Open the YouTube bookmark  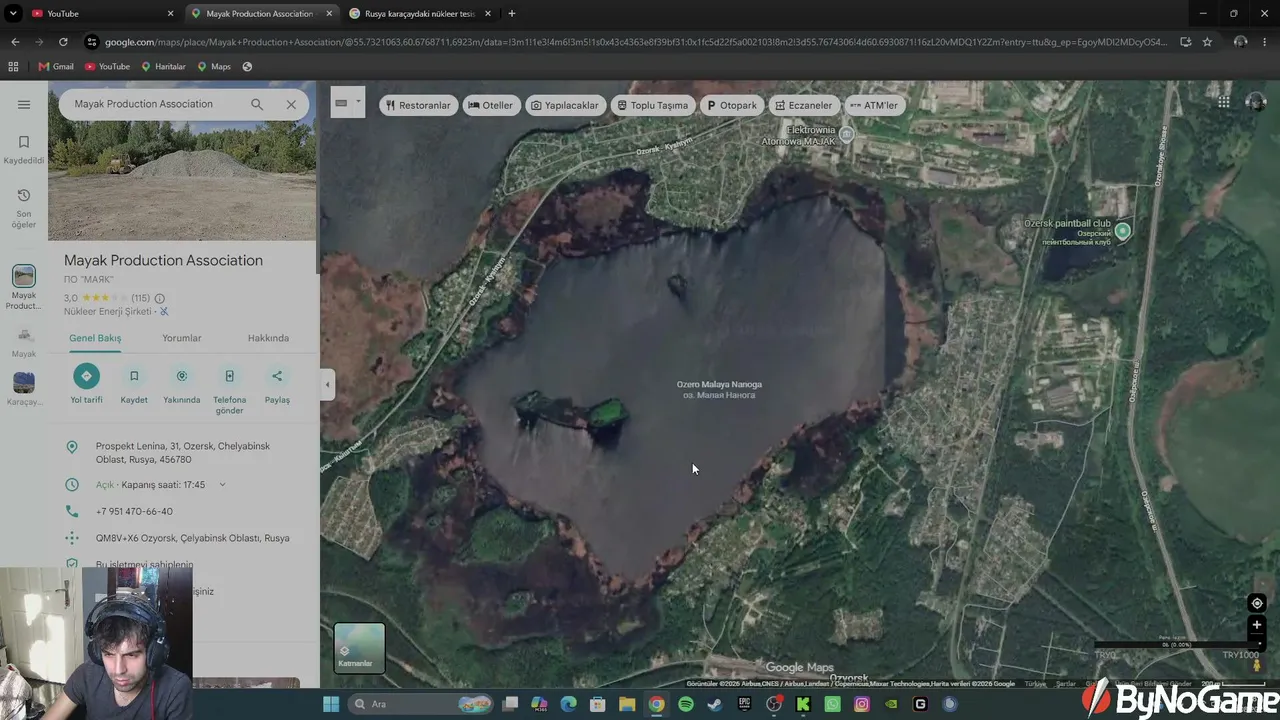click(x=107, y=67)
